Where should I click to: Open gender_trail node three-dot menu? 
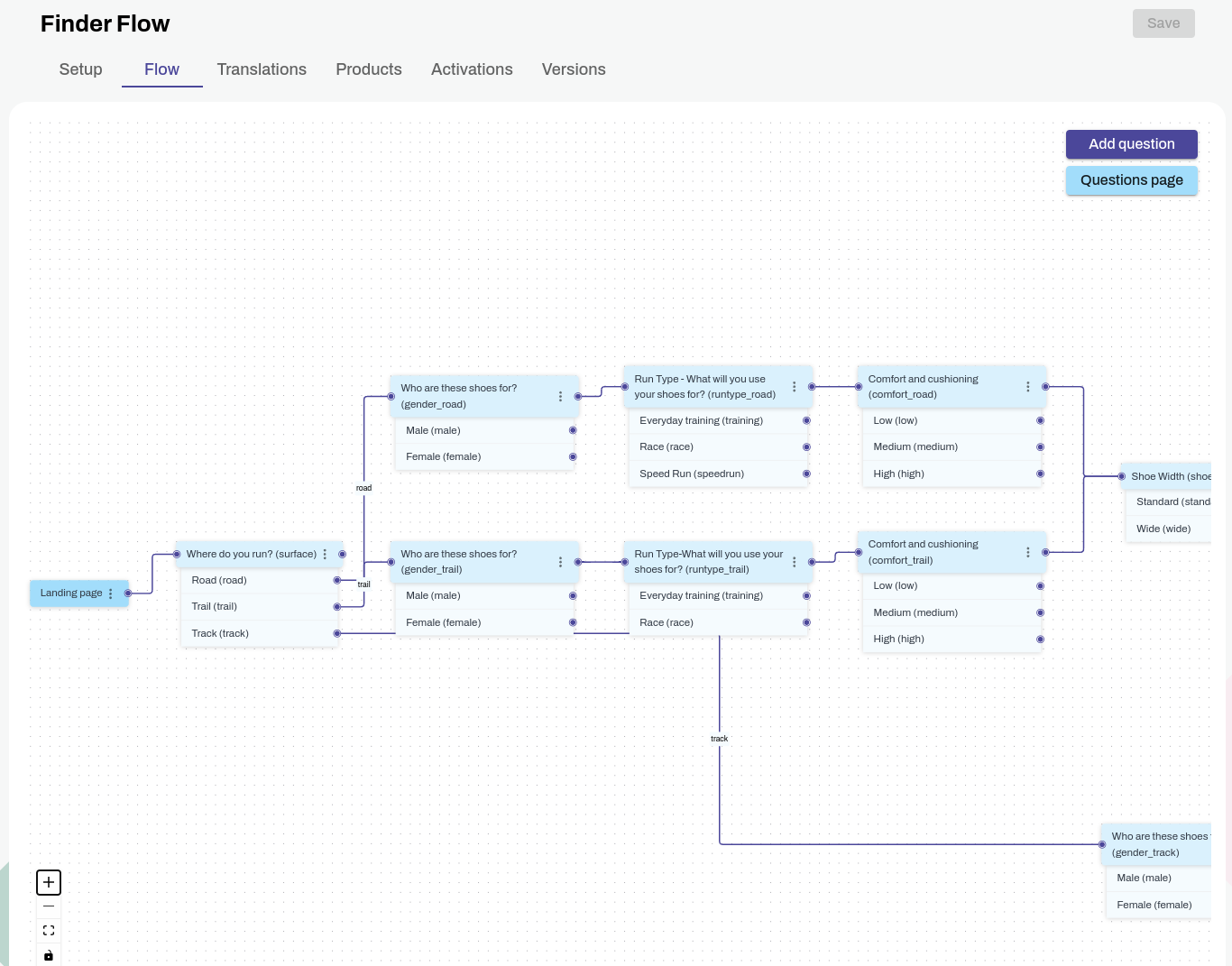point(560,562)
